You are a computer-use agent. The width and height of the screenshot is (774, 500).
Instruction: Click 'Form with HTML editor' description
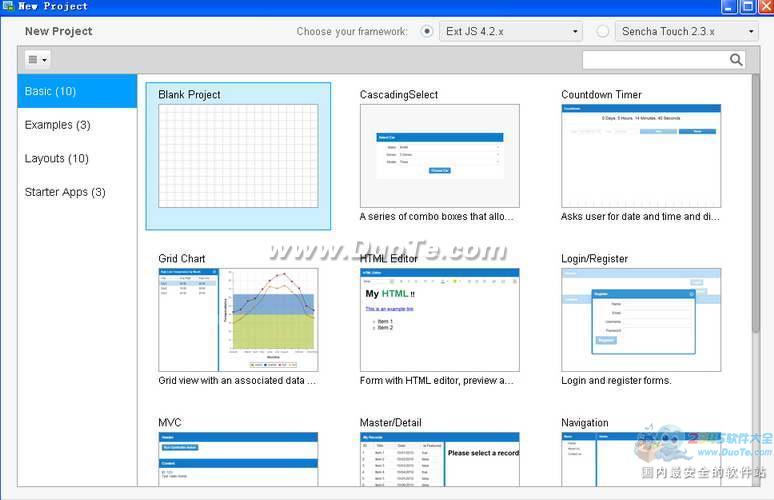point(436,381)
